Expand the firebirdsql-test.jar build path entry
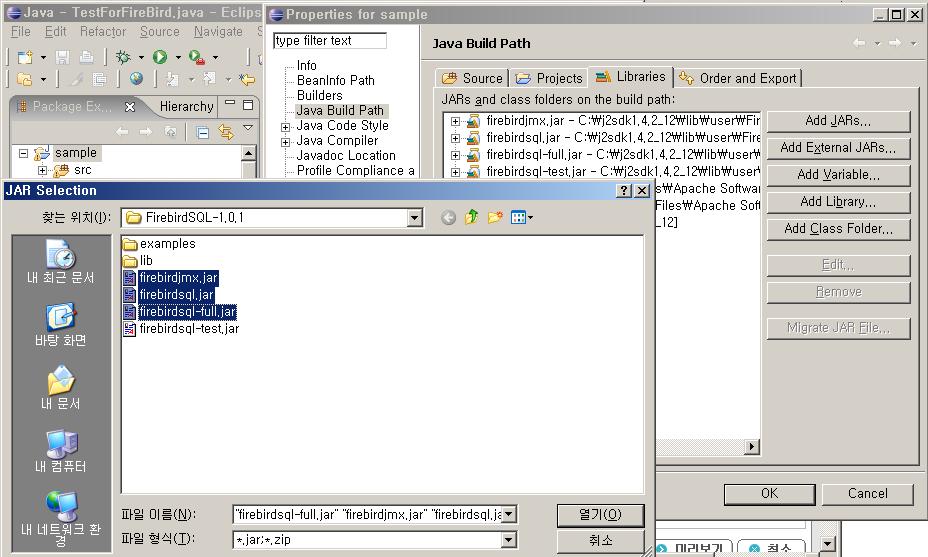 pyautogui.click(x=455, y=172)
